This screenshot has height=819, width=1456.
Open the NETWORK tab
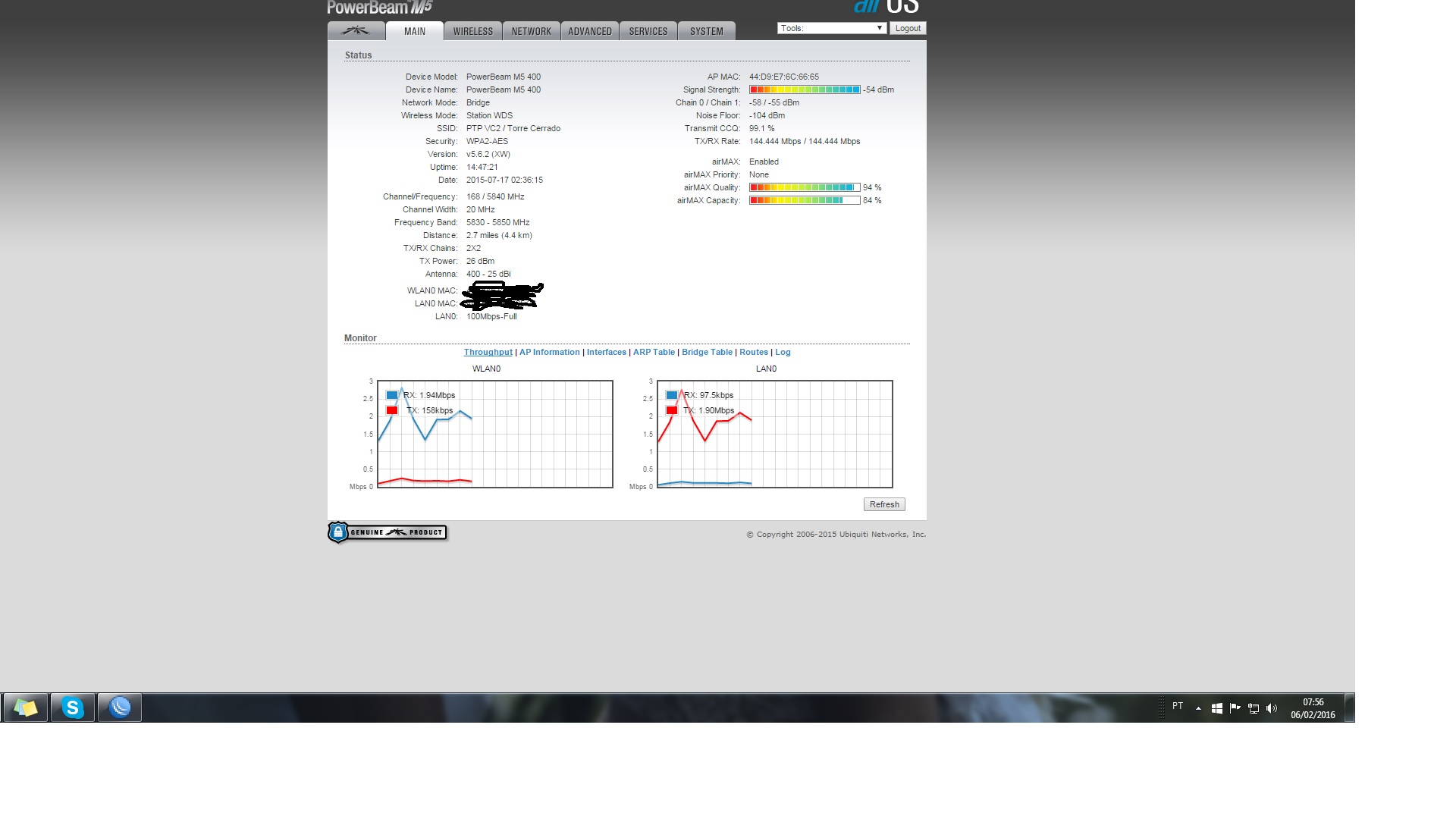pyautogui.click(x=531, y=31)
